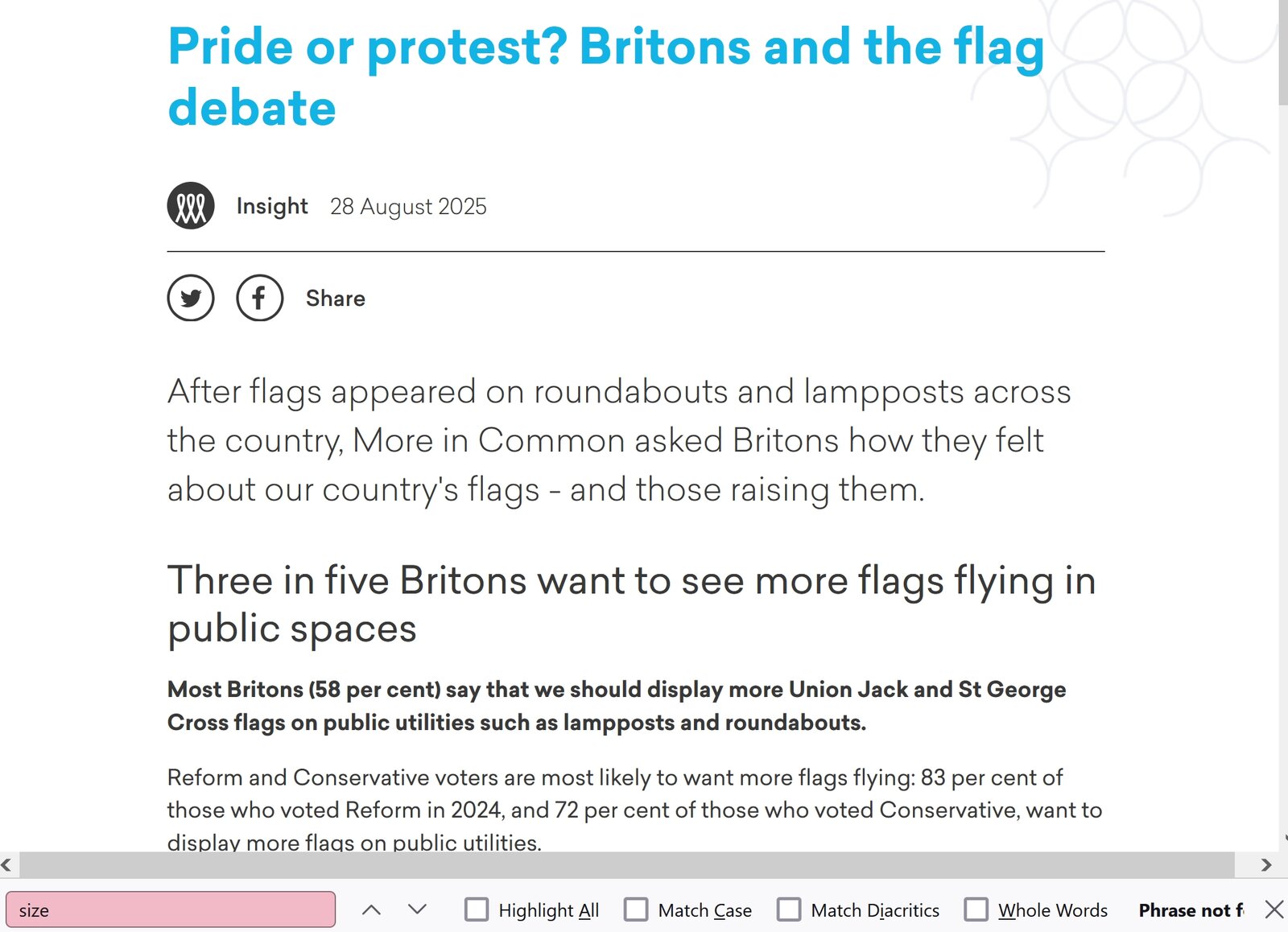
Task: Go to next find match arrow
Action: click(417, 910)
